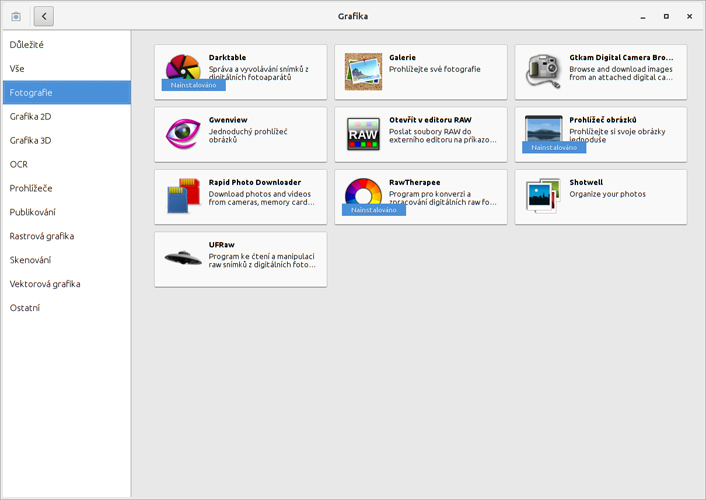Viewport: 706px width, 500px height.
Task: Click the Gwenview pink eye icon
Action: pos(183,134)
